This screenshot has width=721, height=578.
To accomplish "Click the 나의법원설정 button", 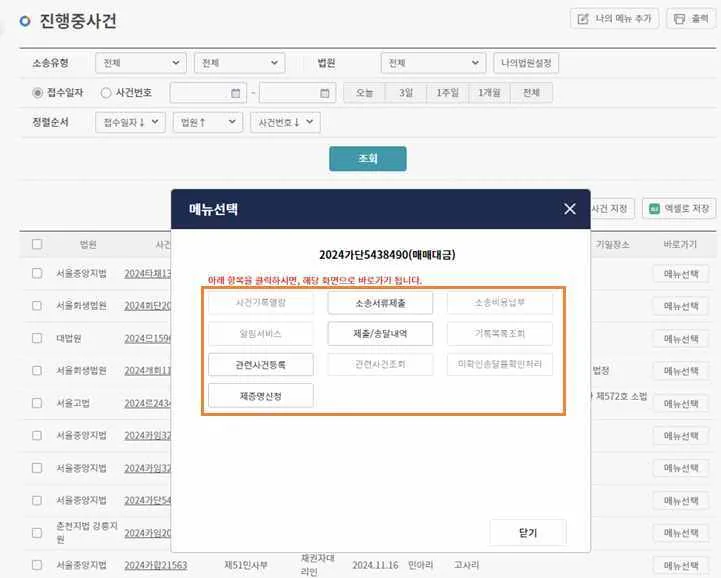I will (526, 63).
